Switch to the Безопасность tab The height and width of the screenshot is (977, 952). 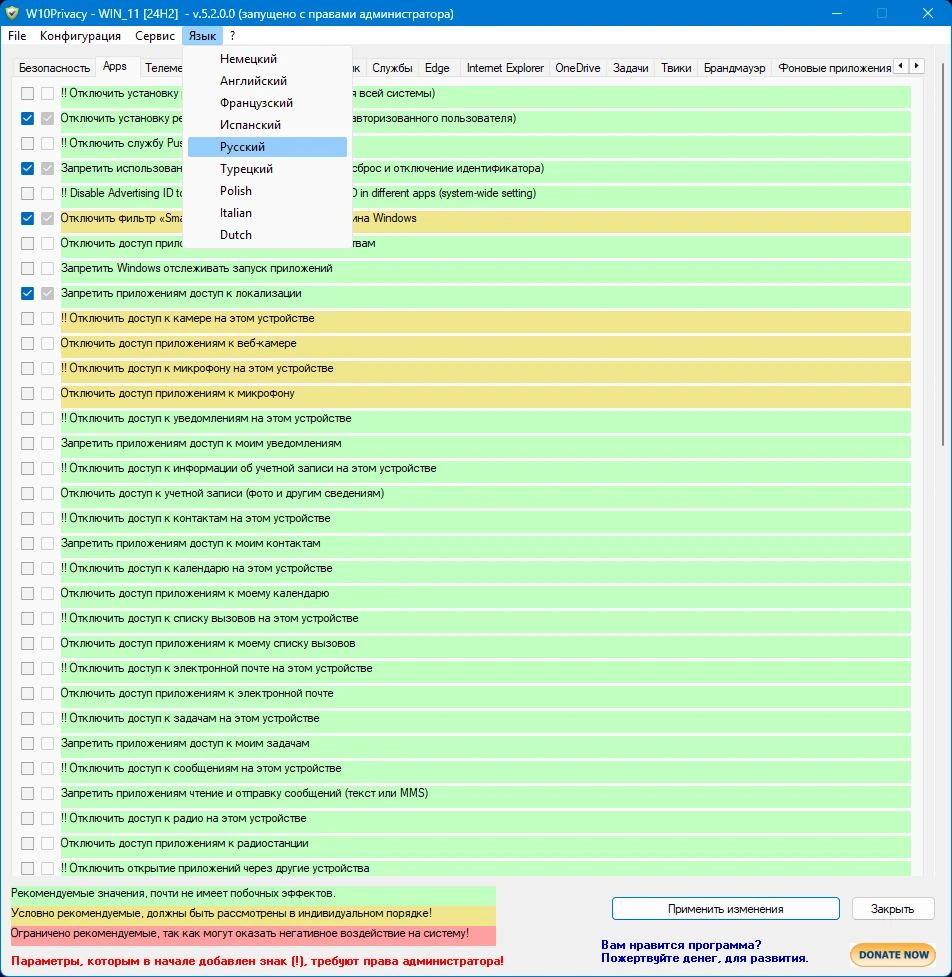54,68
